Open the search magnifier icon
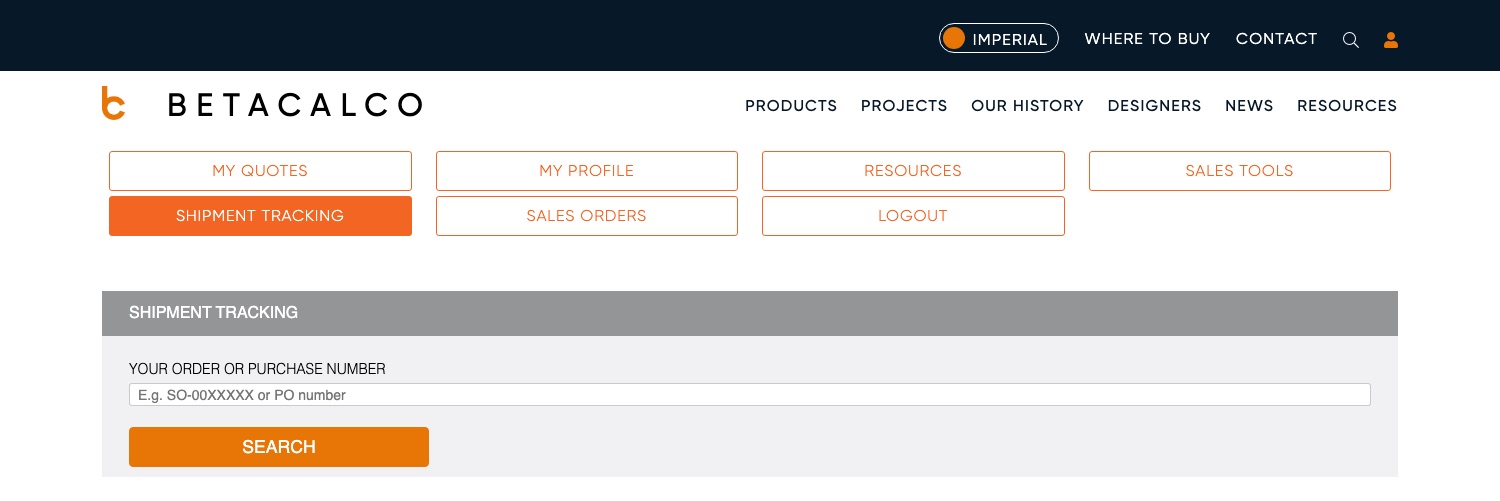 point(1351,40)
